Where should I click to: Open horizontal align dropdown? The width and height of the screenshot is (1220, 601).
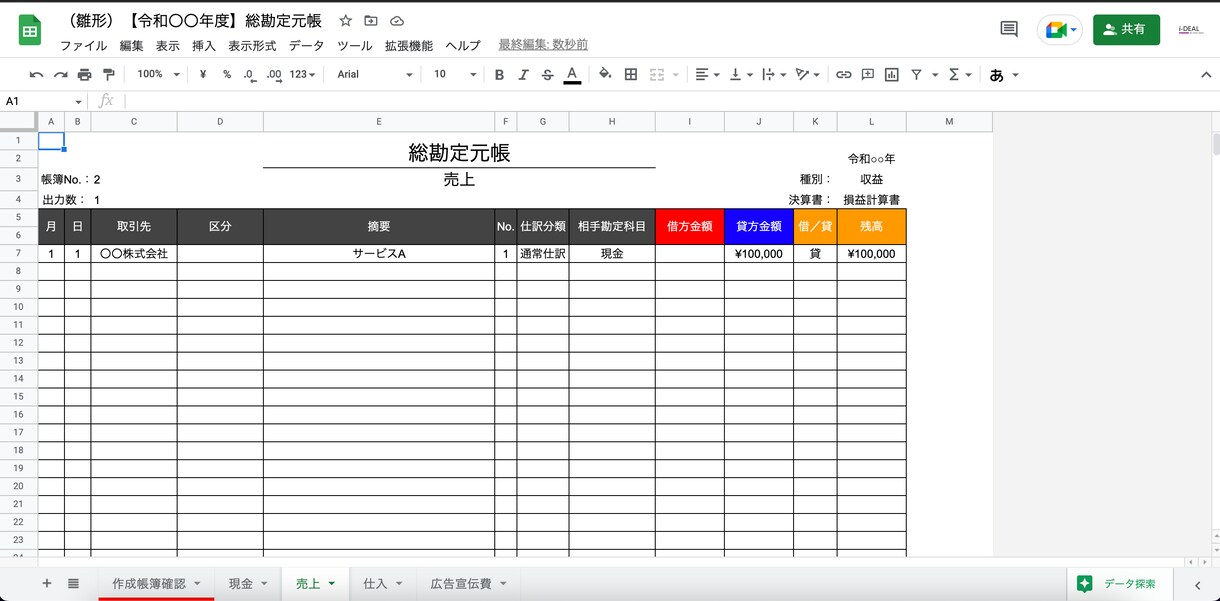click(x=707, y=75)
